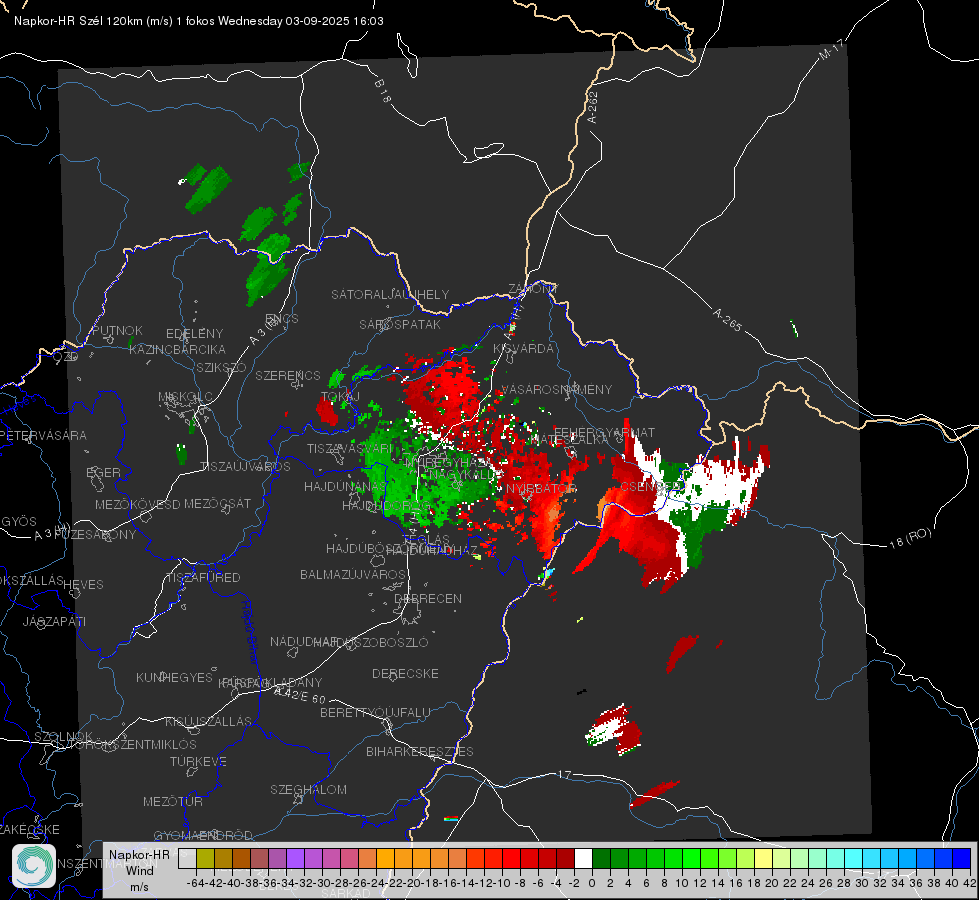Click the SZIKSZÓ town label

221,367
